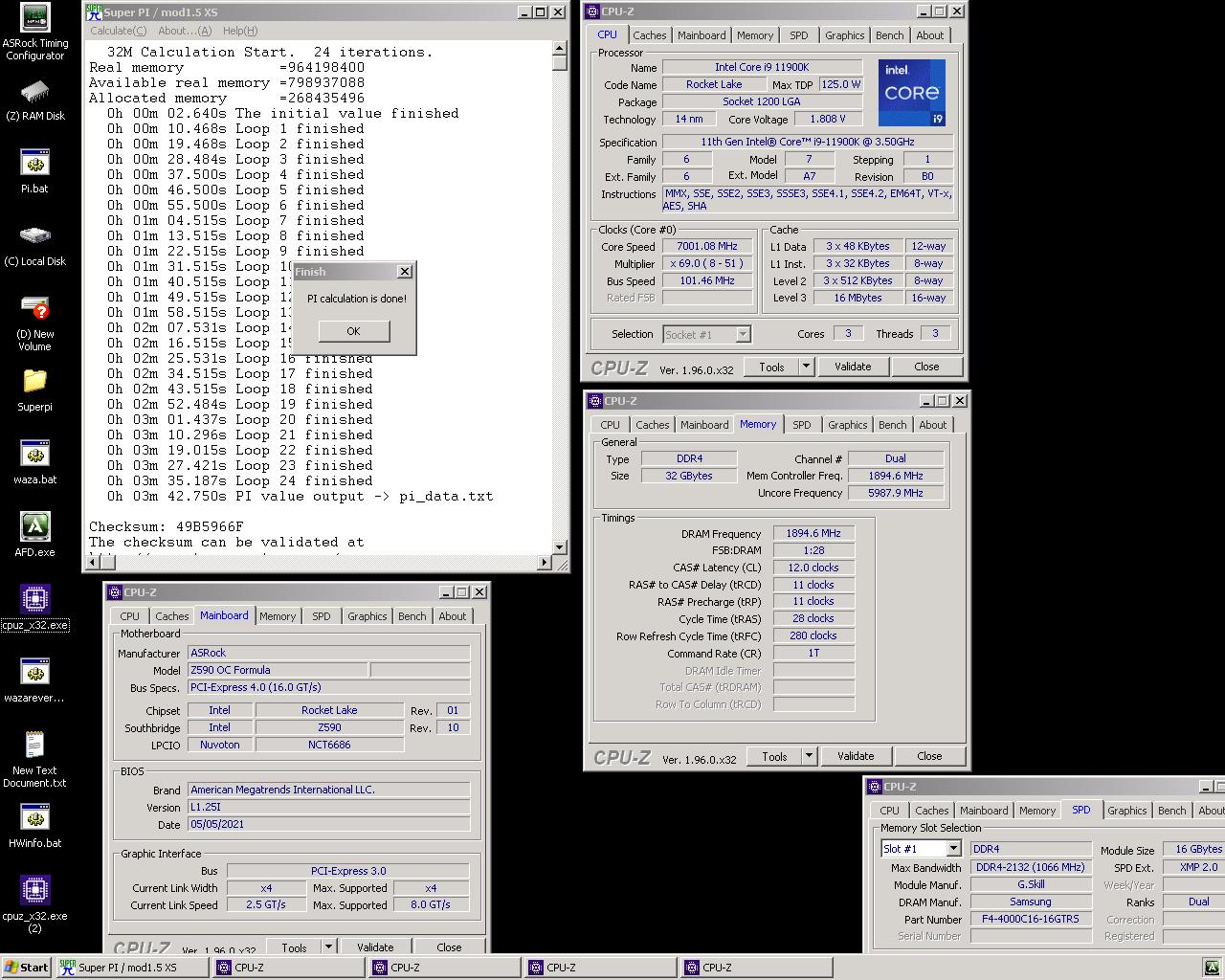The width and height of the screenshot is (1225, 980).
Task: Click the Checksum: 49B5966F line
Action: pyautogui.click(x=167, y=526)
